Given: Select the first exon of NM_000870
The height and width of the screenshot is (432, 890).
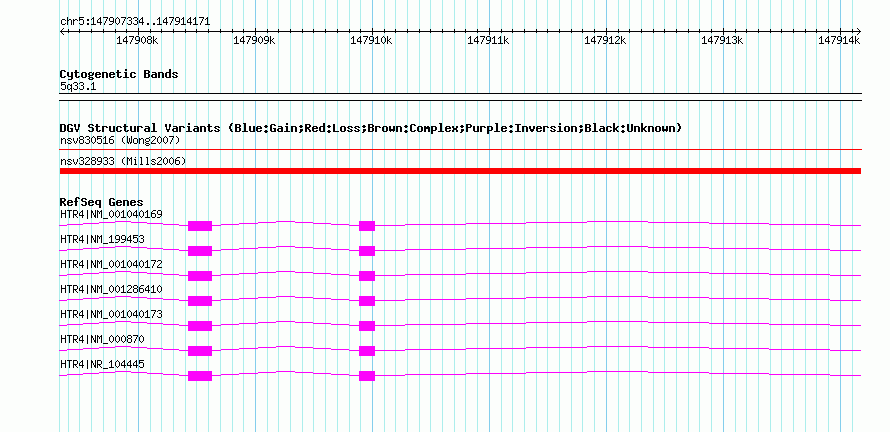Looking at the screenshot, I should click(200, 351).
